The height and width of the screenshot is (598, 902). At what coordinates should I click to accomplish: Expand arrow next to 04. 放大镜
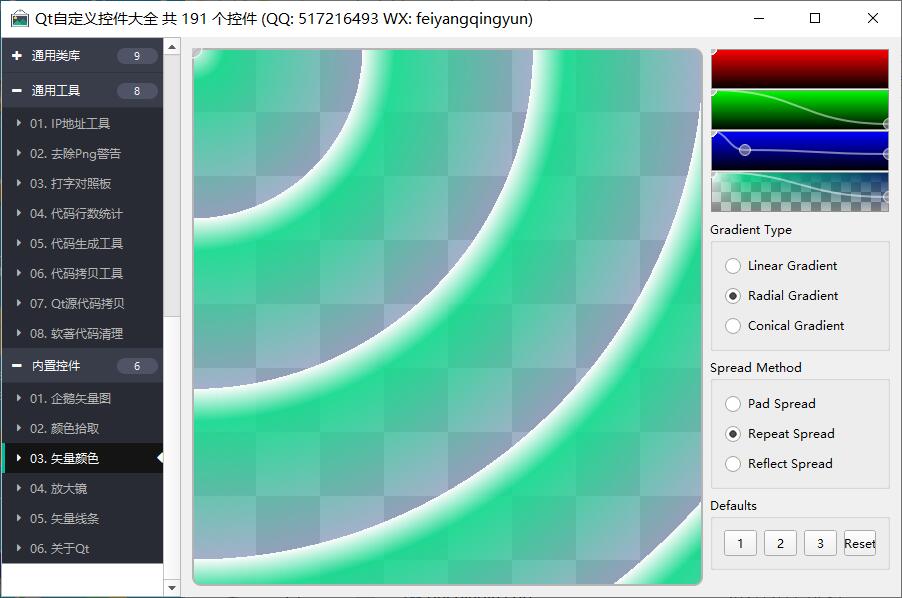pos(19,489)
